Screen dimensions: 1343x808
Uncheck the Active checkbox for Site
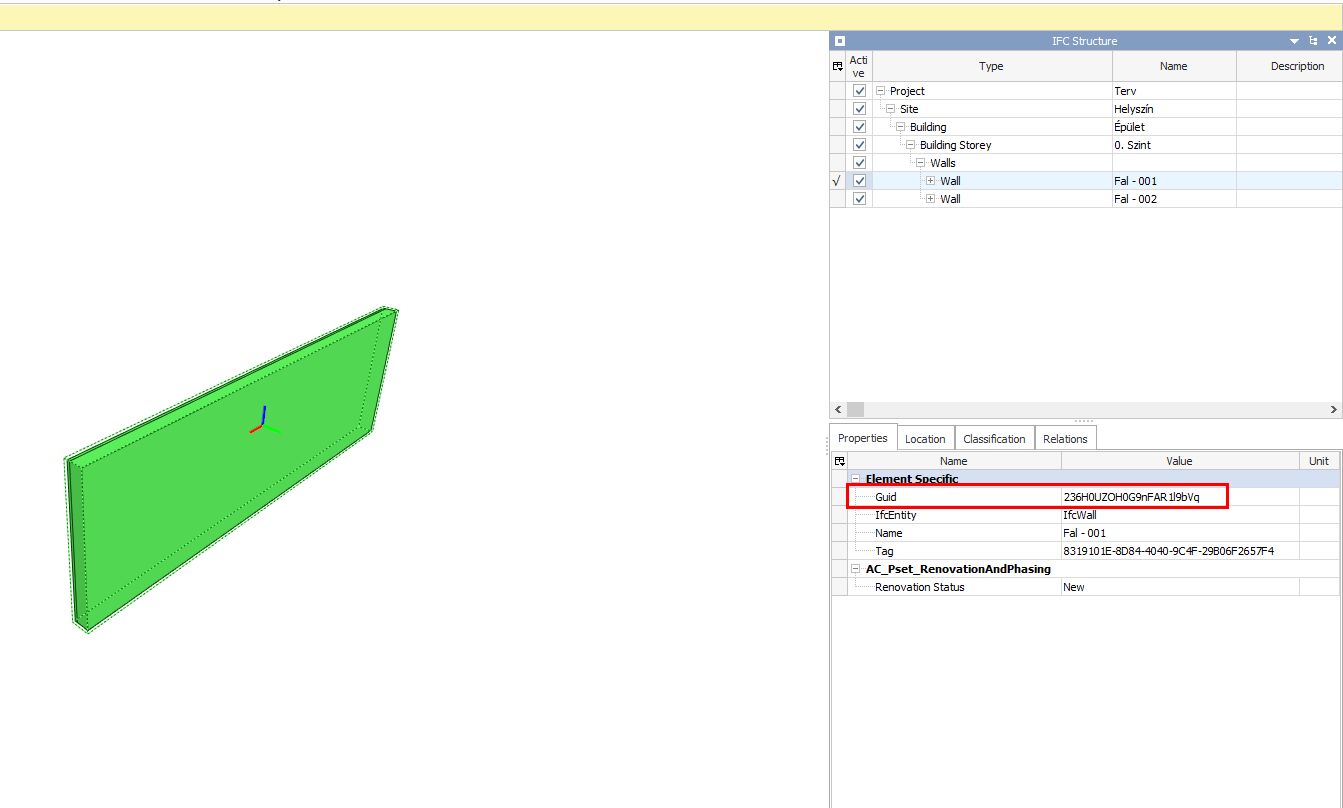pos(859,109)
